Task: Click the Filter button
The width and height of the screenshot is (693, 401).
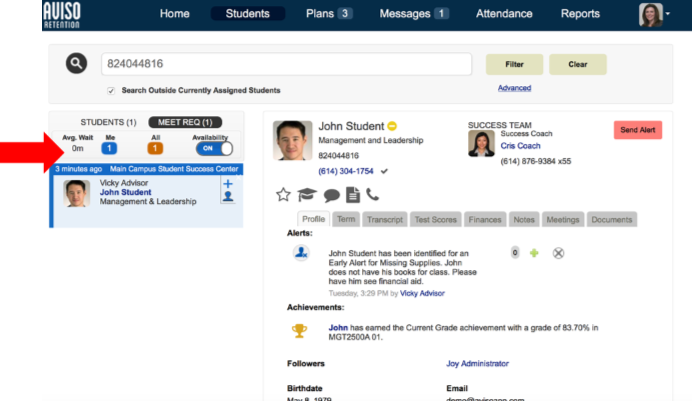Action: pos(514,65)
